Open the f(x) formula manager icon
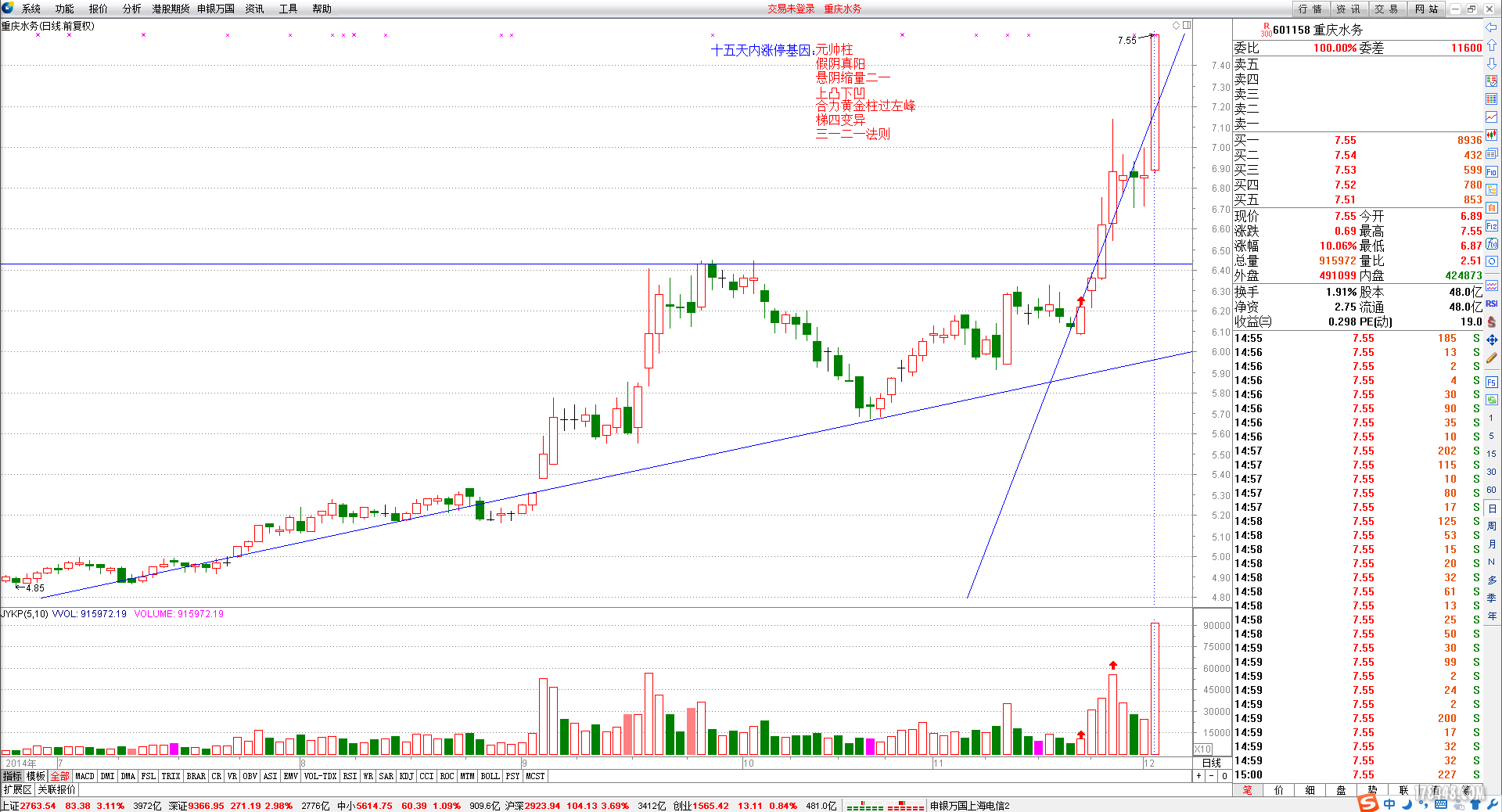The height and width of the screenshot is (812, 1502). click(1492, 243)
